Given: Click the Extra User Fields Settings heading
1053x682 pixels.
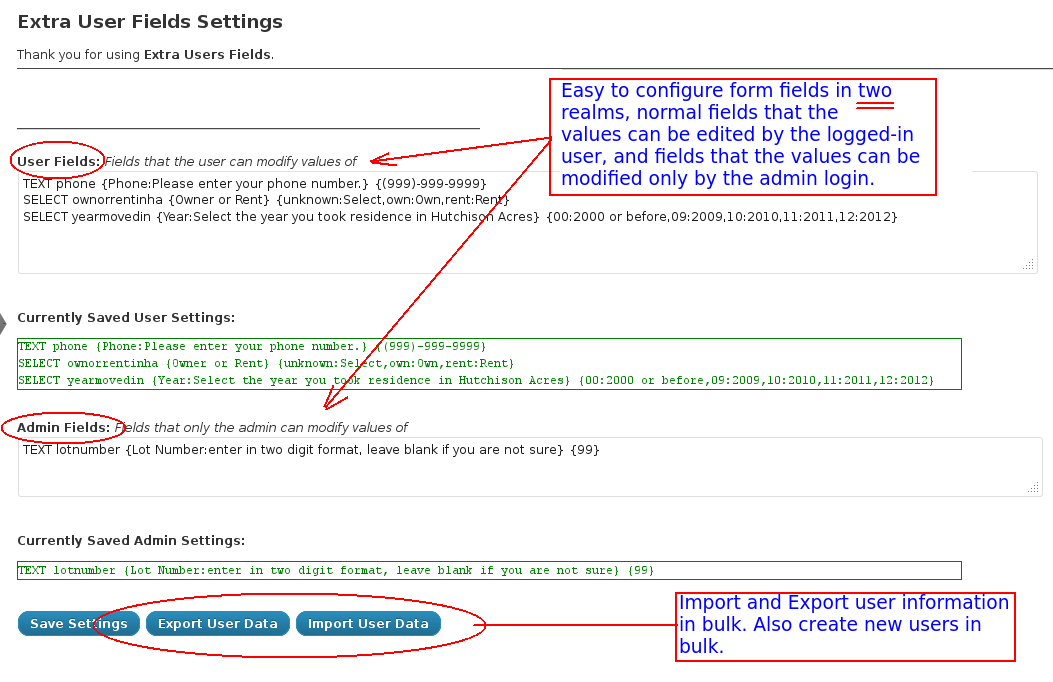Looking at the screenshot, I should tap(150, 22).
